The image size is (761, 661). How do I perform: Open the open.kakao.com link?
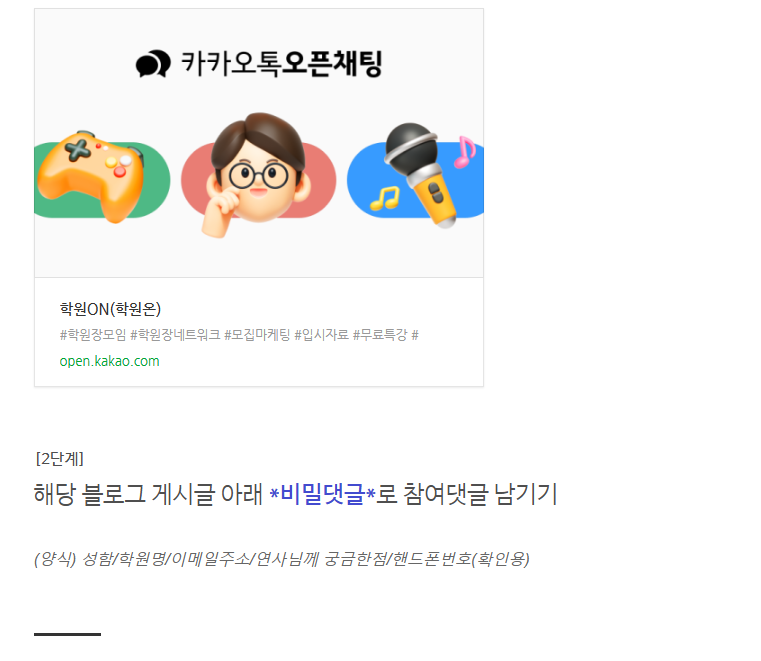pos(109,361)
